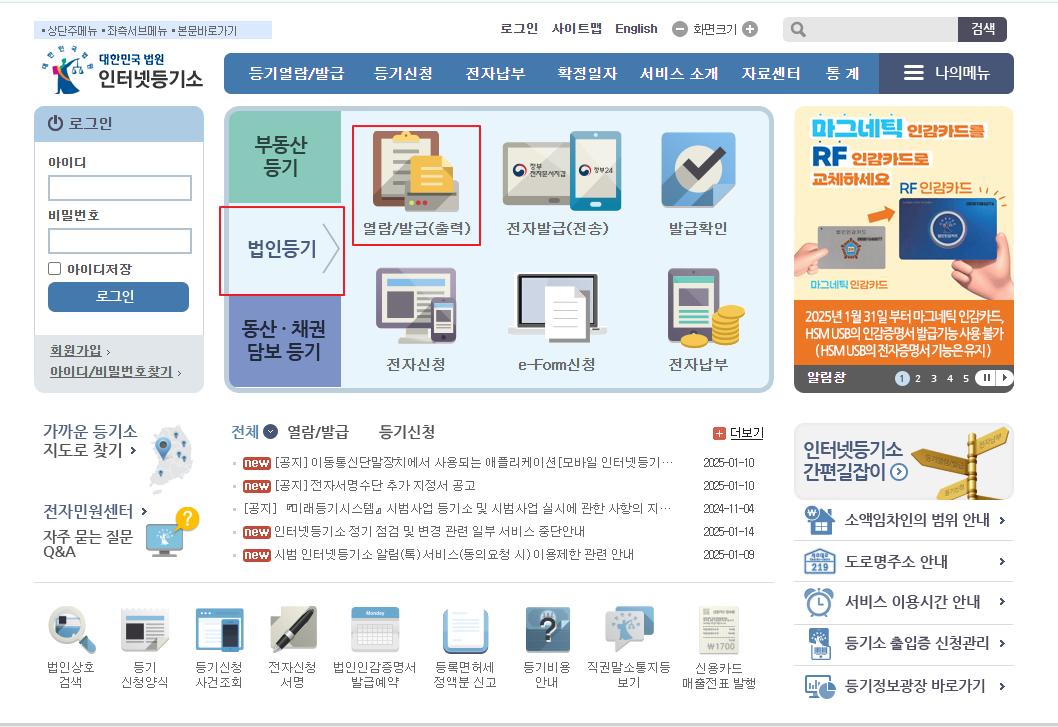Open the 확정일자 menu
This screenshot has height=727, width=1058.
587,73
